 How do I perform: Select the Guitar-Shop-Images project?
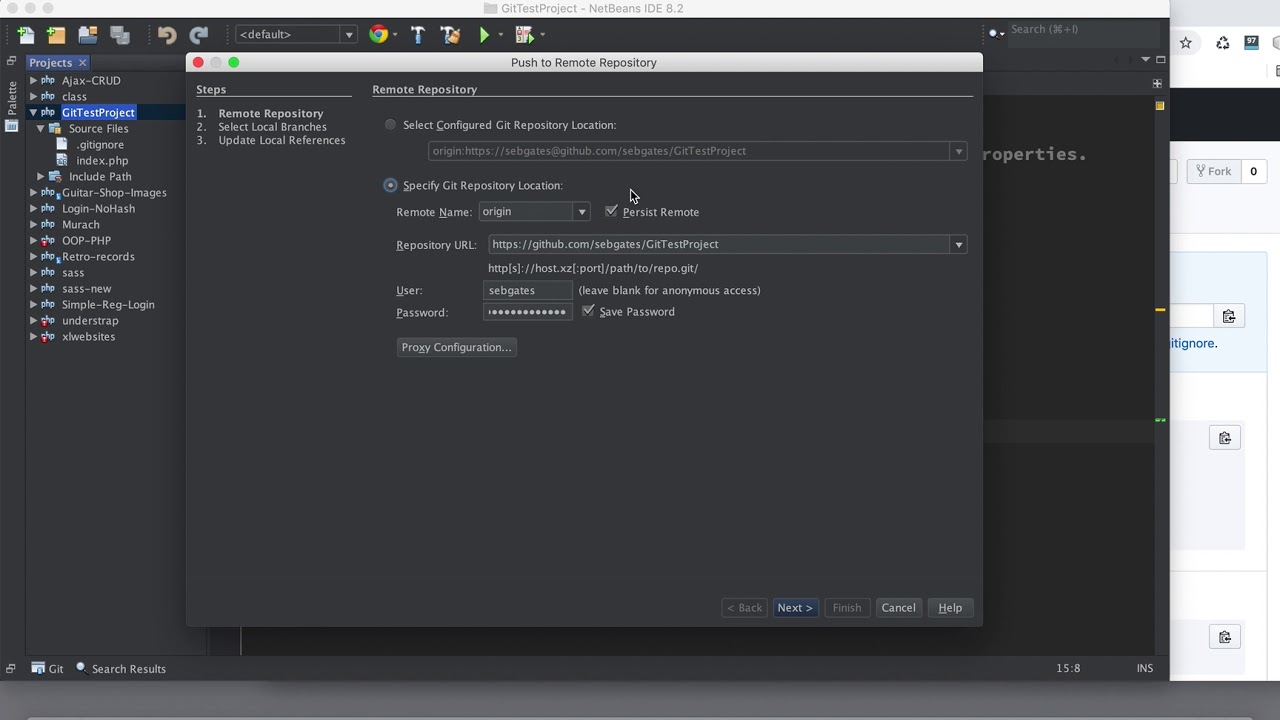(x=114, y=192)
